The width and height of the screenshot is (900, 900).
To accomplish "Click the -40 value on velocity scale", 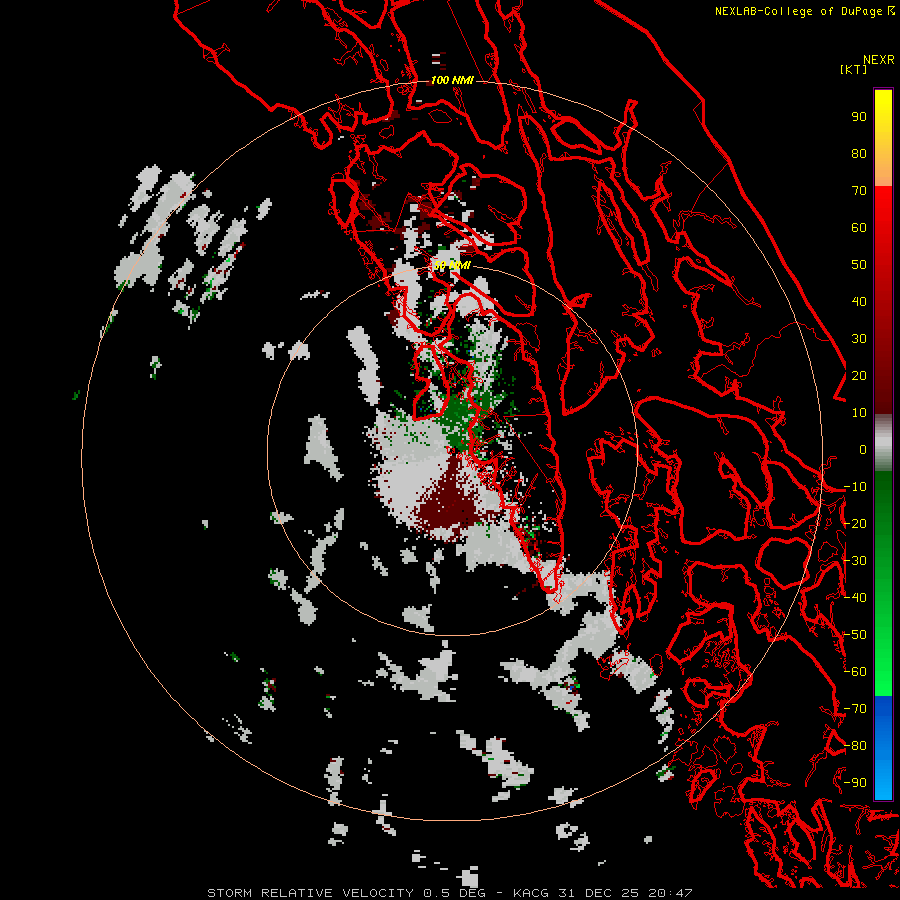I will (855, 598).
